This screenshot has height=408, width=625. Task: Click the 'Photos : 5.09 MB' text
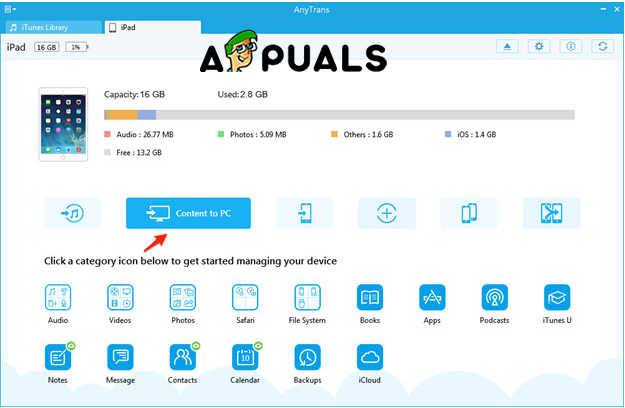[258, 135]
